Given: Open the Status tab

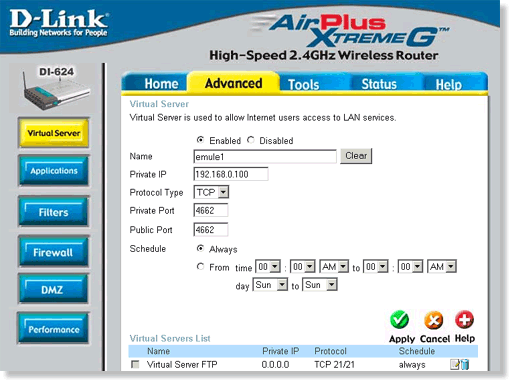Looking at the screenshot, I should [379, 84].
